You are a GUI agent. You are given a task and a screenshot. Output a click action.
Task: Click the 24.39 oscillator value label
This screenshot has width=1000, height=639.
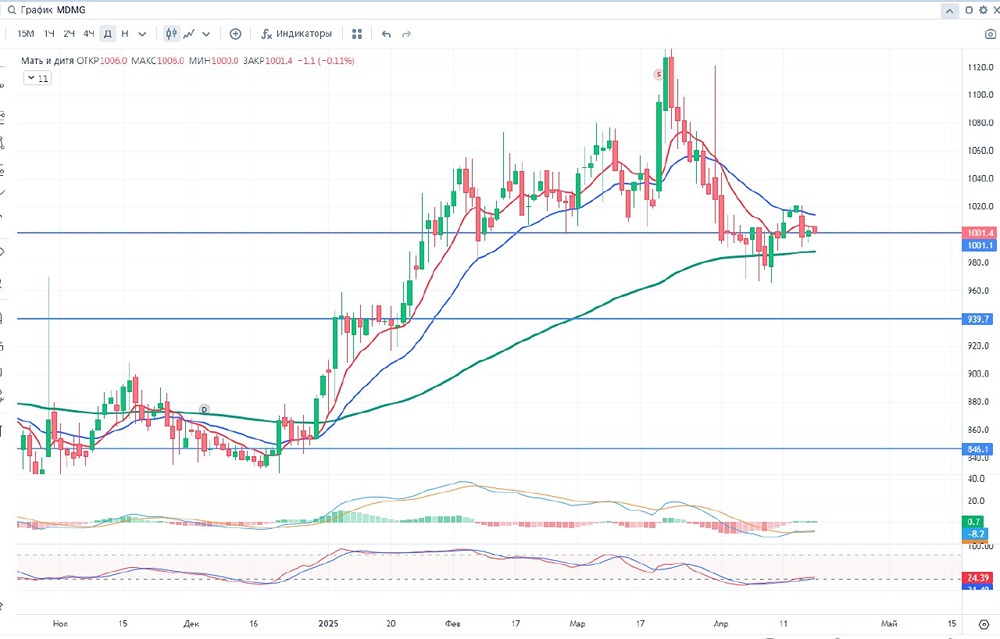[977, 578]
